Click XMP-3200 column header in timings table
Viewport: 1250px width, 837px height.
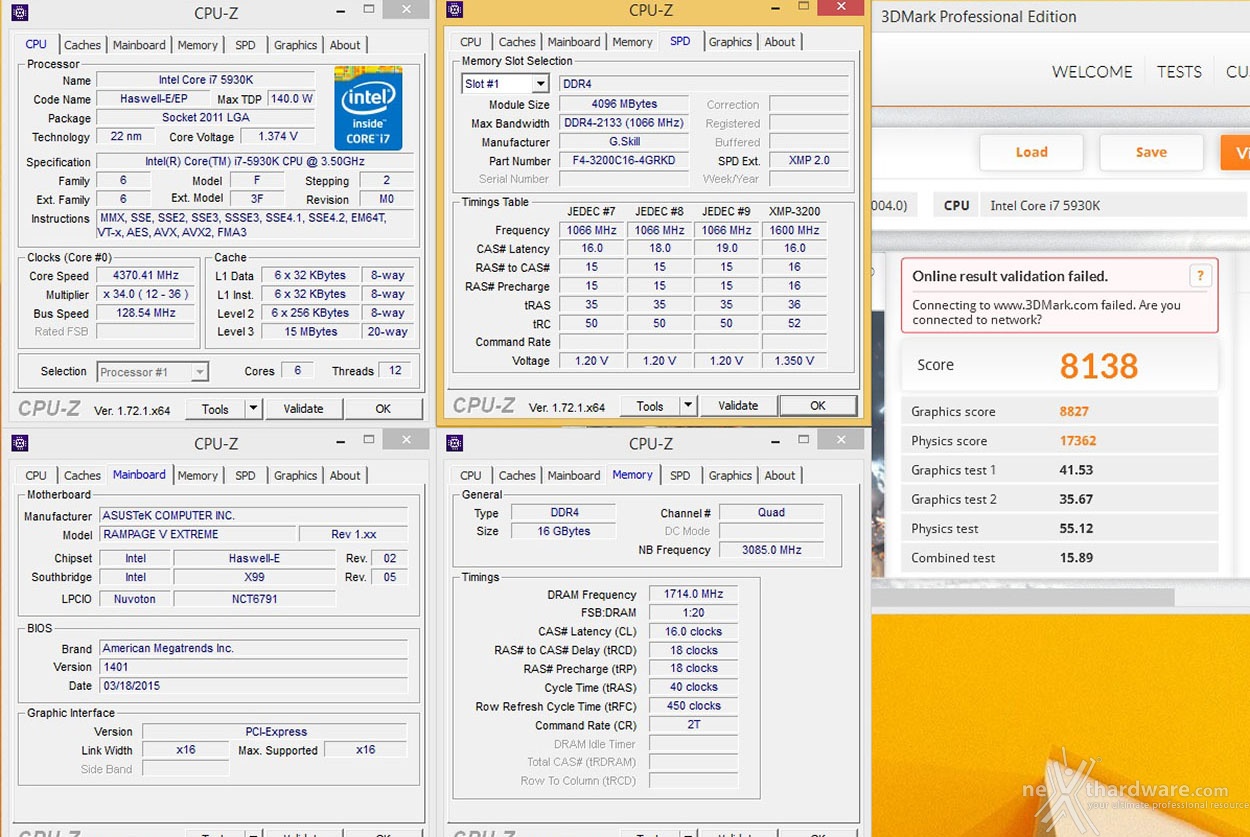pos(794,211)
